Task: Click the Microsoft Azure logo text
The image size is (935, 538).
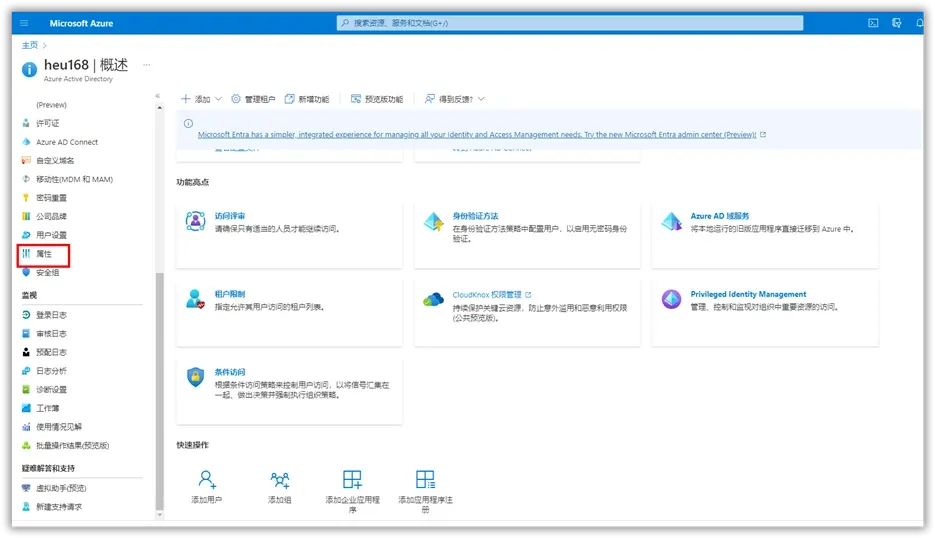Action: (x=81, y=23)
